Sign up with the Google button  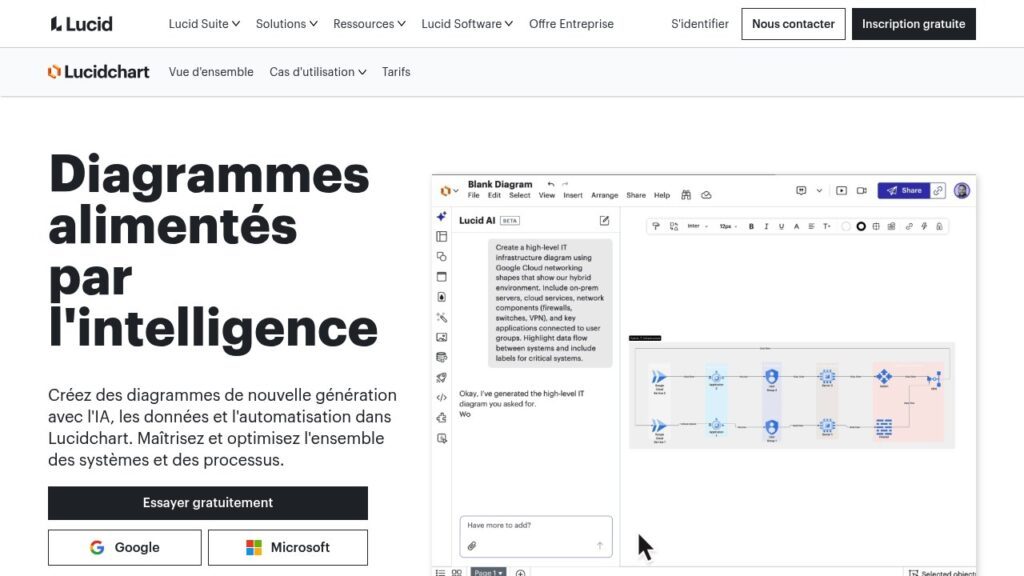(125, 547)
